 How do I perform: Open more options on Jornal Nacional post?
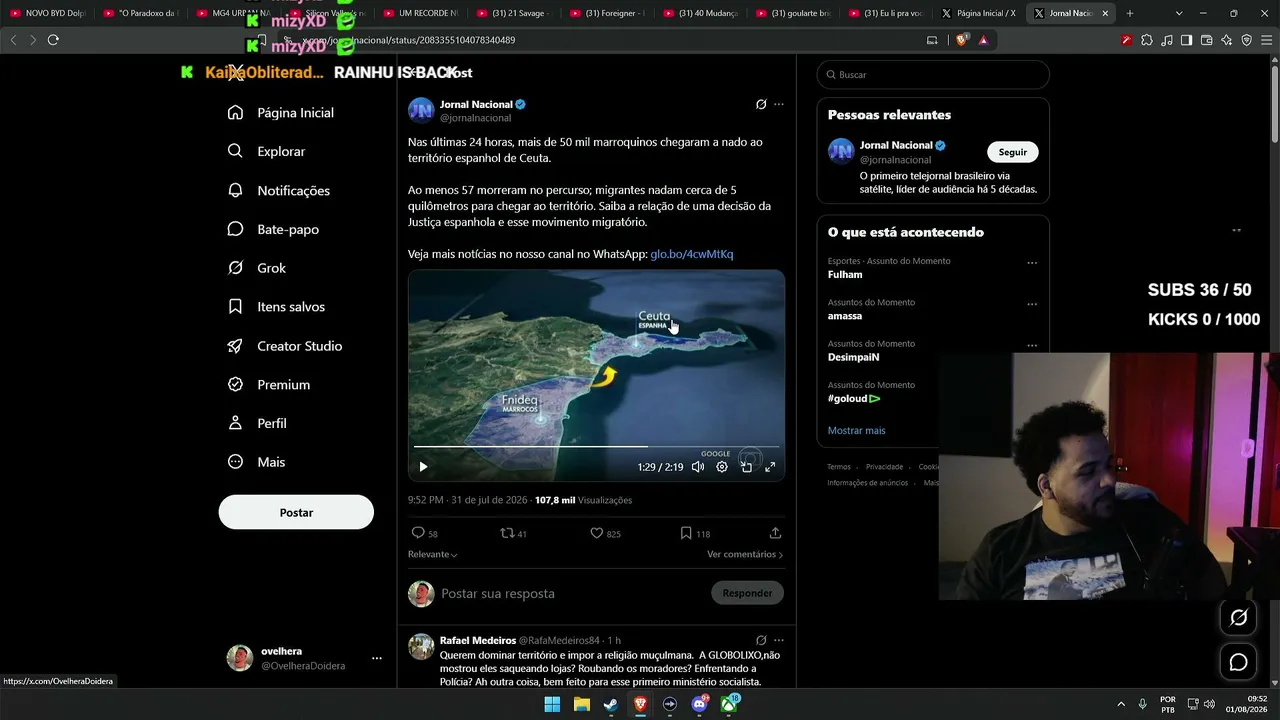(779, 104)
